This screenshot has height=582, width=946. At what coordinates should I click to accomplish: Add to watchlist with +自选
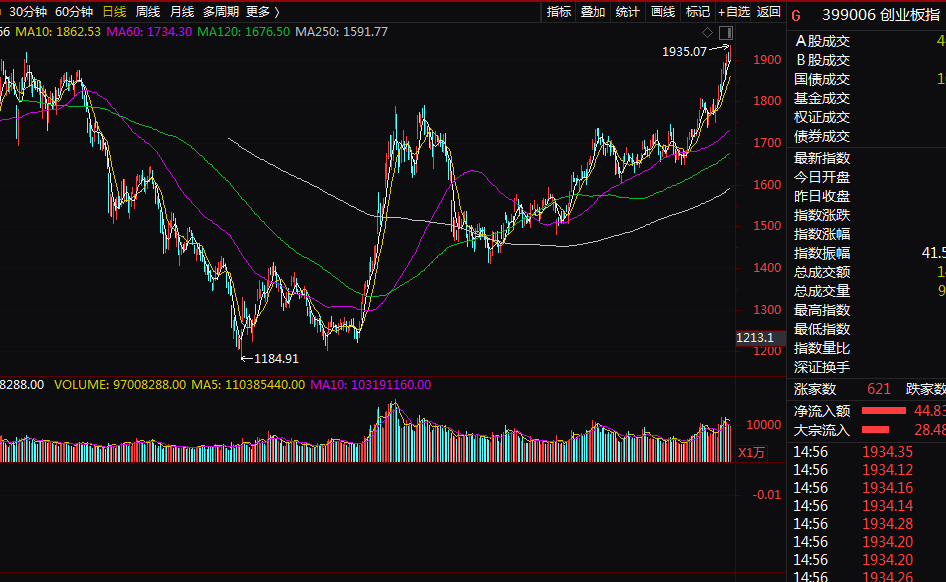[x=734, y=11]
